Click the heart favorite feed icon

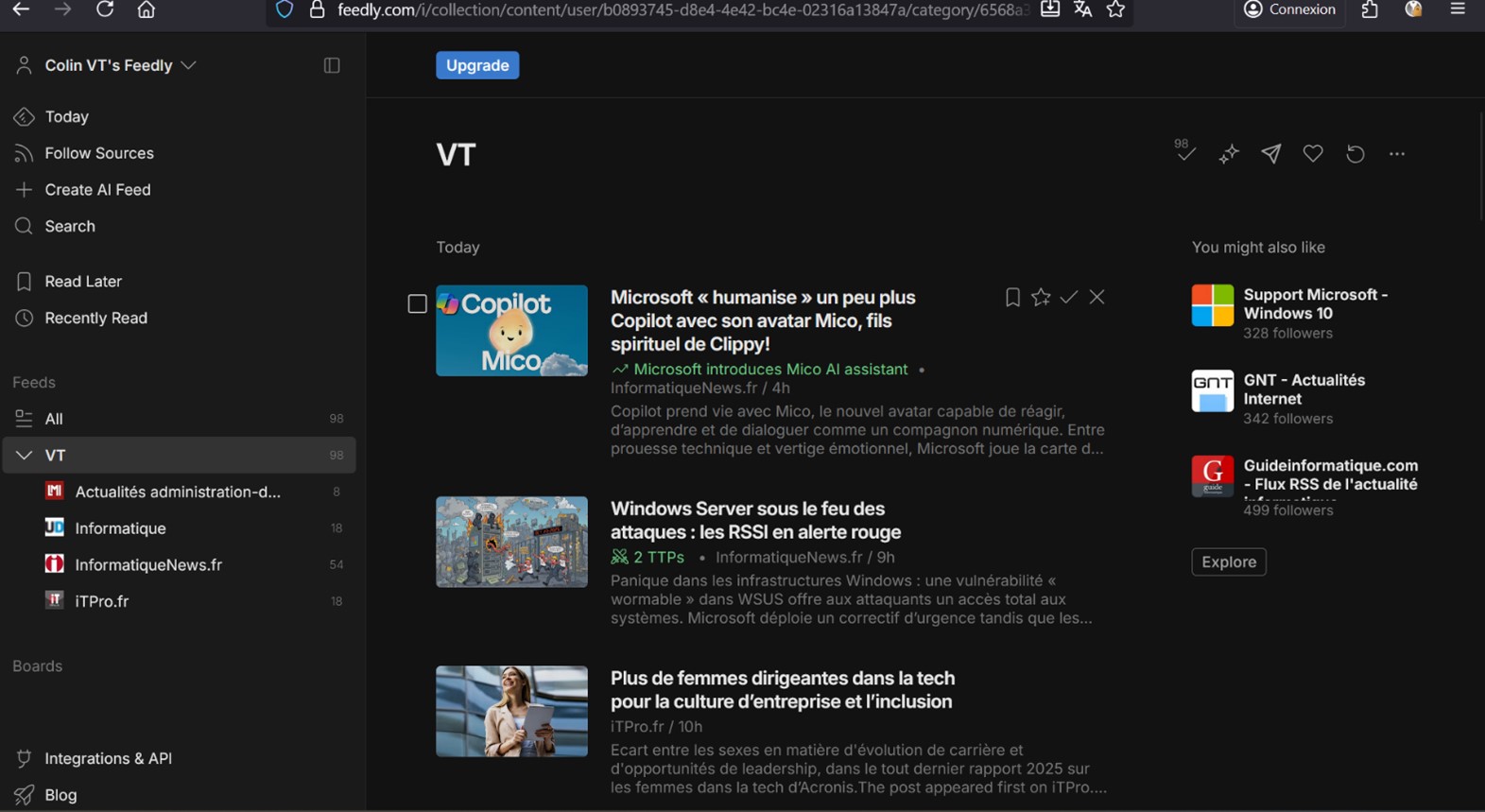[1313, 153]
